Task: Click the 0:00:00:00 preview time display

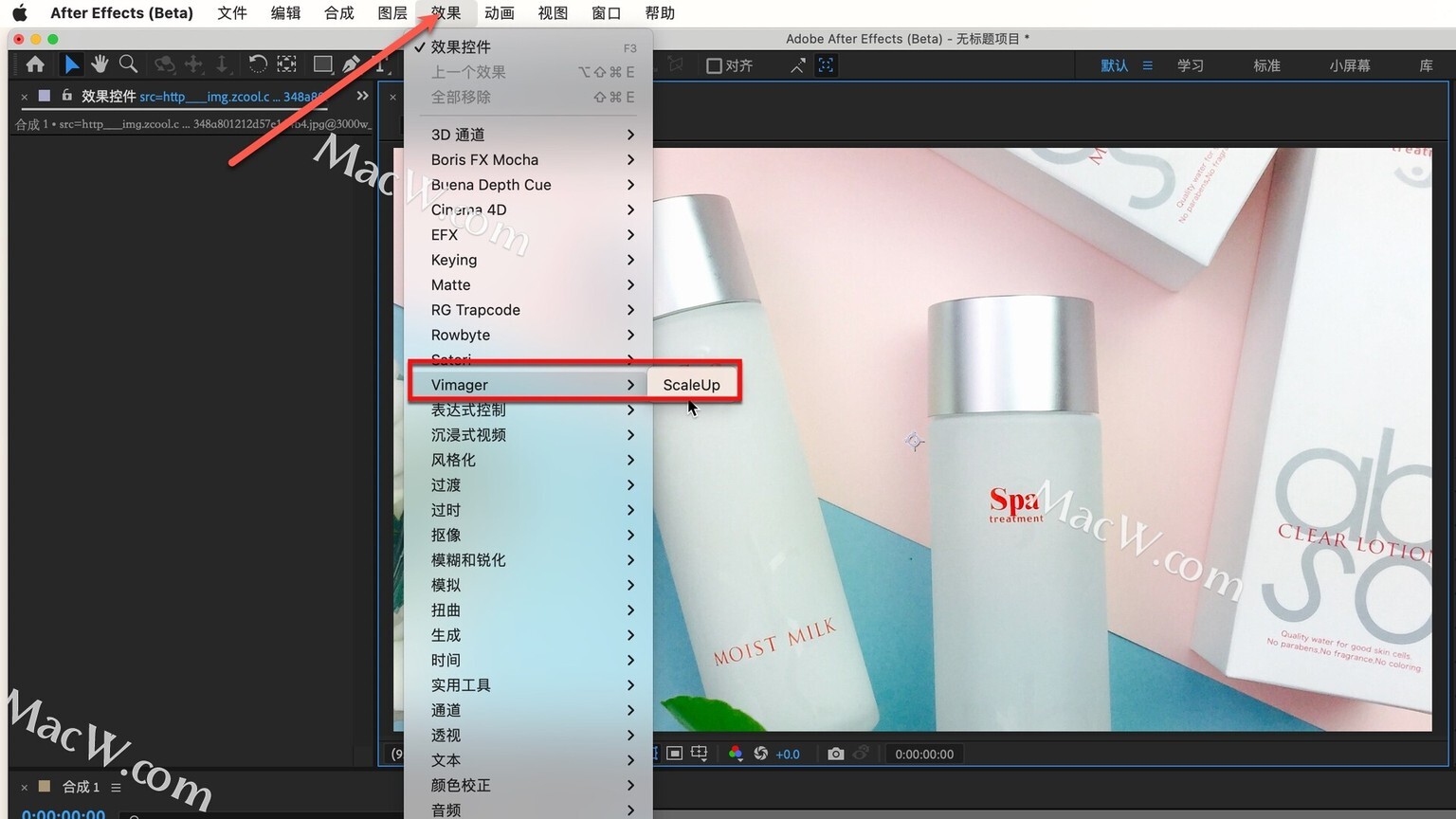Action: [x=924, y=755]
